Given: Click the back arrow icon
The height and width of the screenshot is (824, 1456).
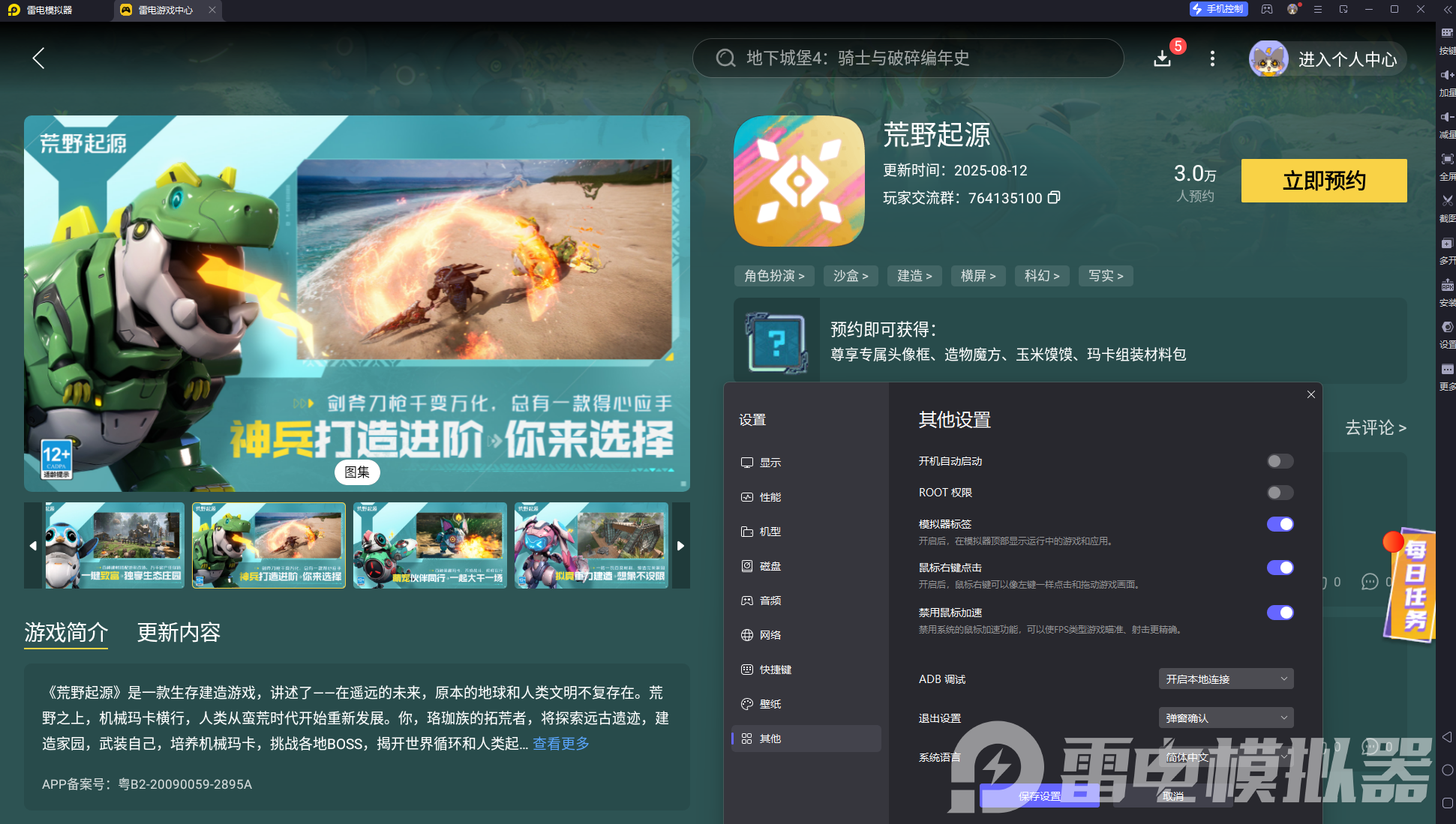Looking at the screenshot, I should pyautogui.click(x=39, y=58).
